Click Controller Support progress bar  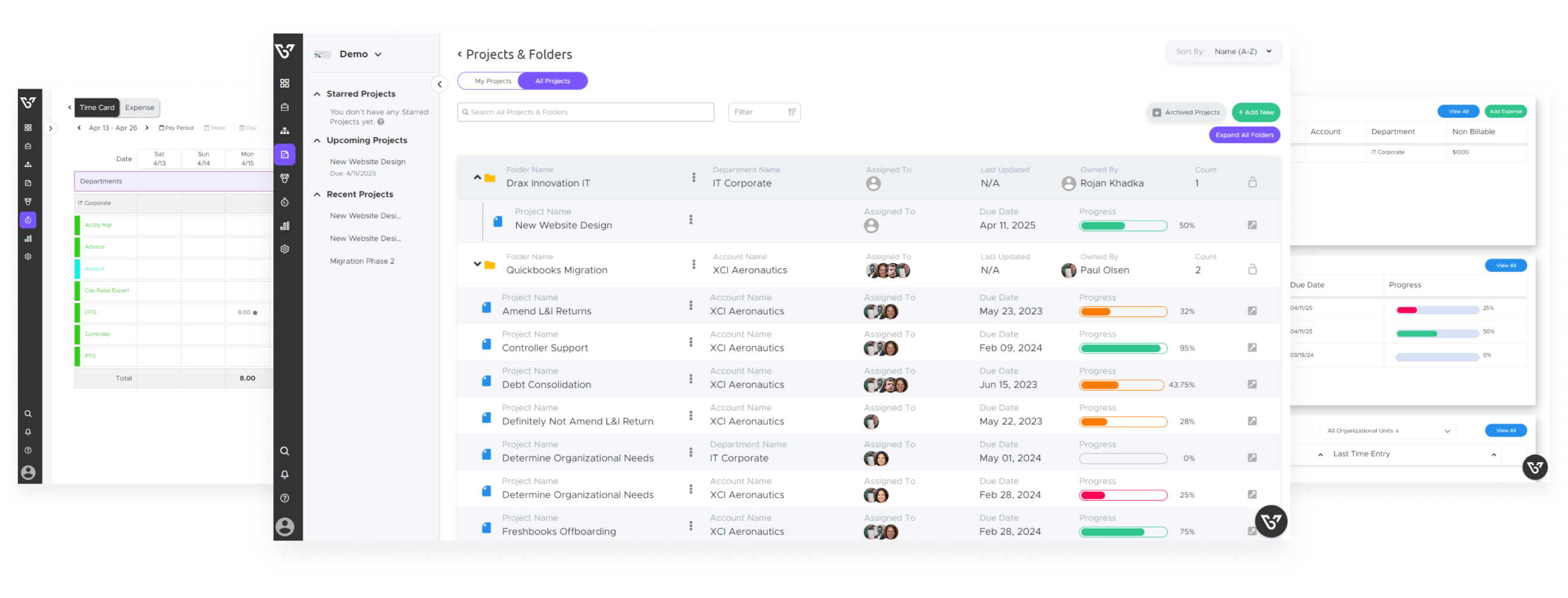pyautogui.click(x=1122, y=348)
